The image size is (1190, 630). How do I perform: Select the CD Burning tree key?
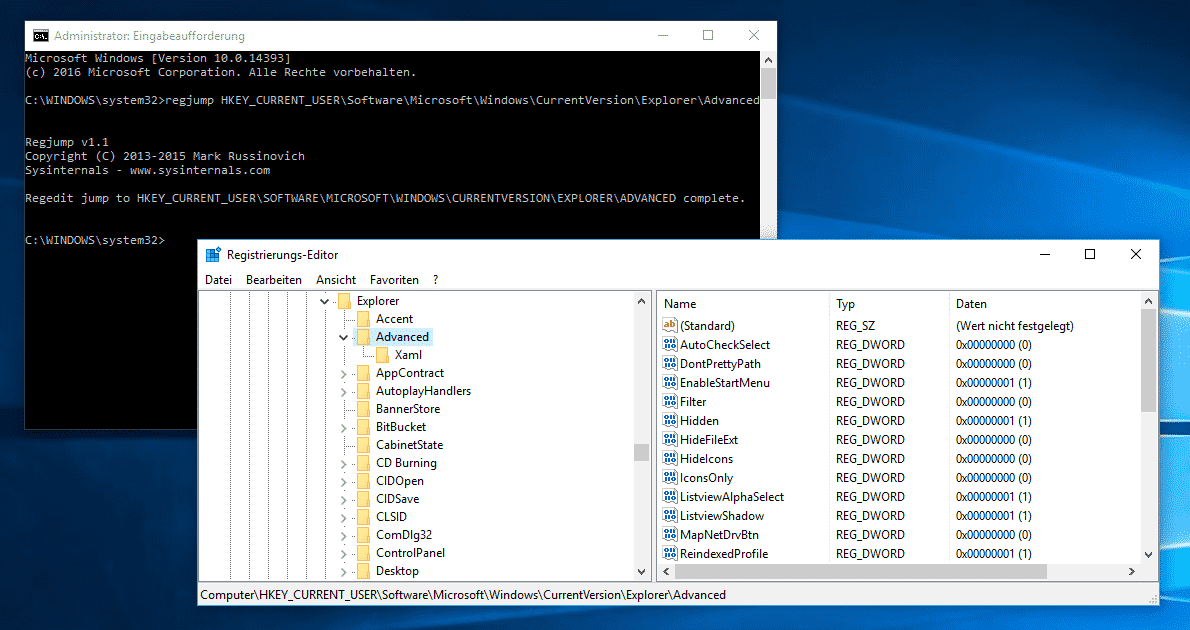pos(406,462)
